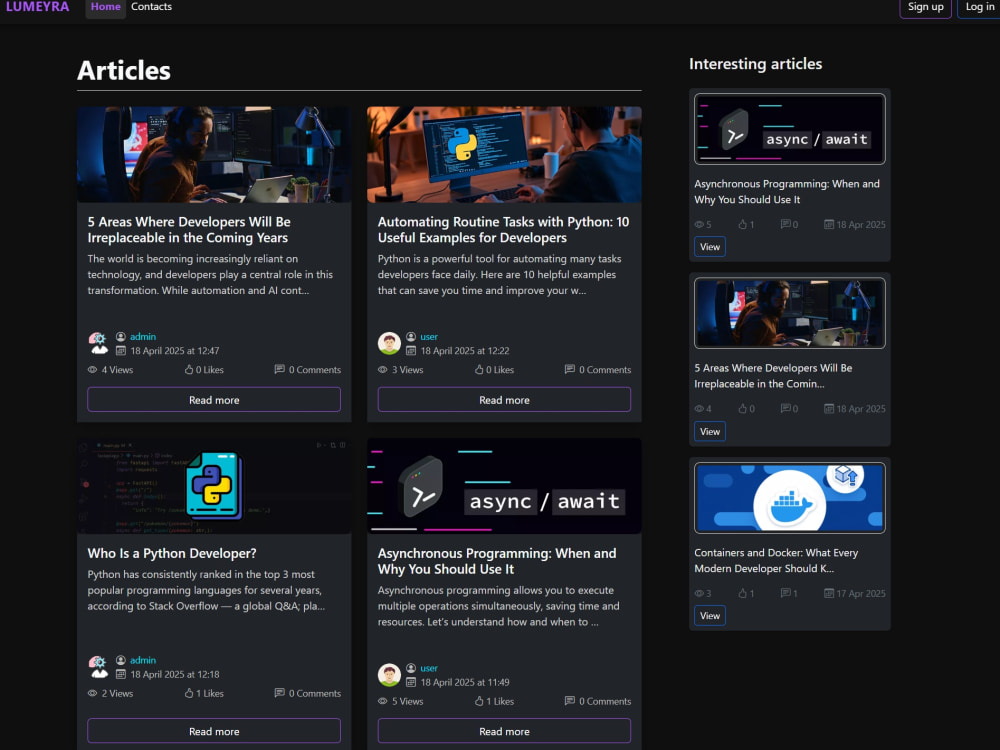Click Read more on 'Automating Routine Tasks' card
The width and height of the screenshot is (1000, 750).
click(504, 400)
